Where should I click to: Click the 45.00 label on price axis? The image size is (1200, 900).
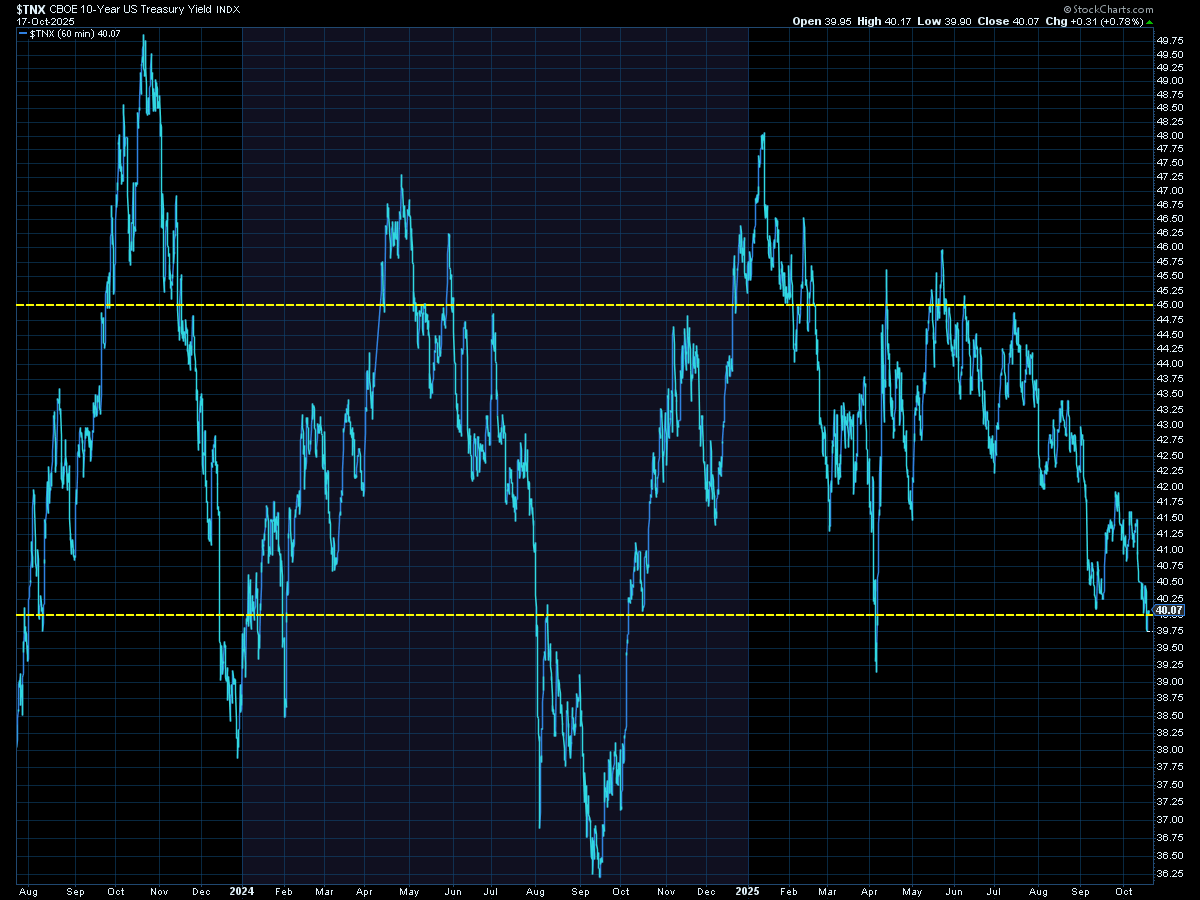(x=1170, y=305)
